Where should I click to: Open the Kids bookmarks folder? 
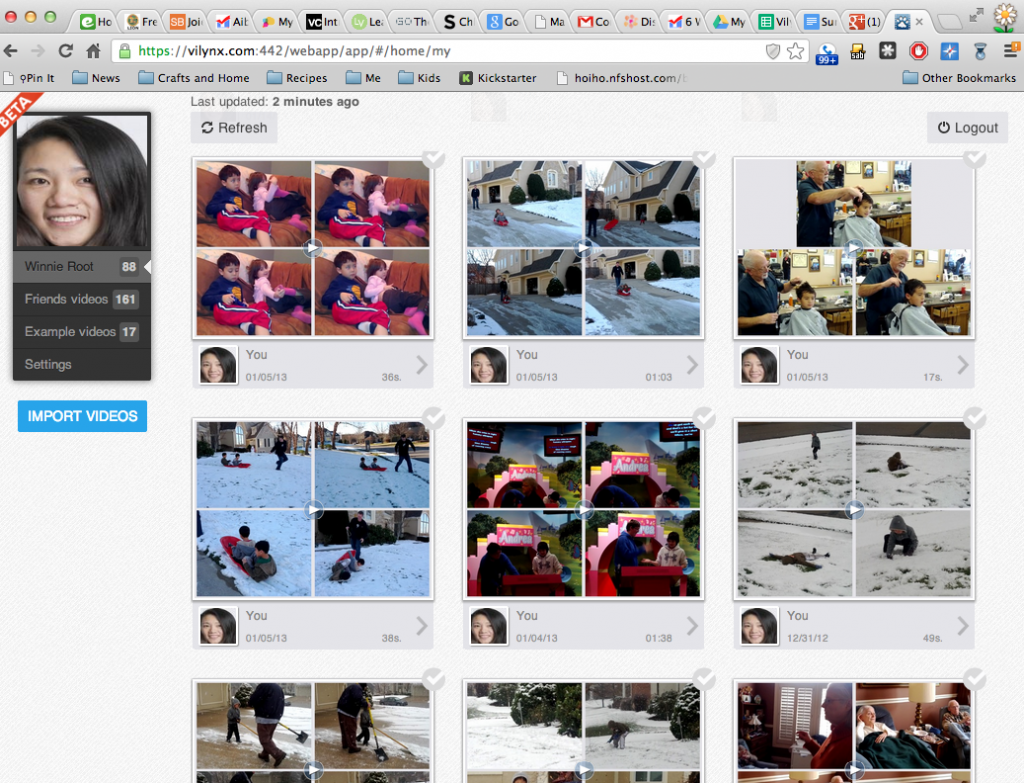(x=419, y=78)
